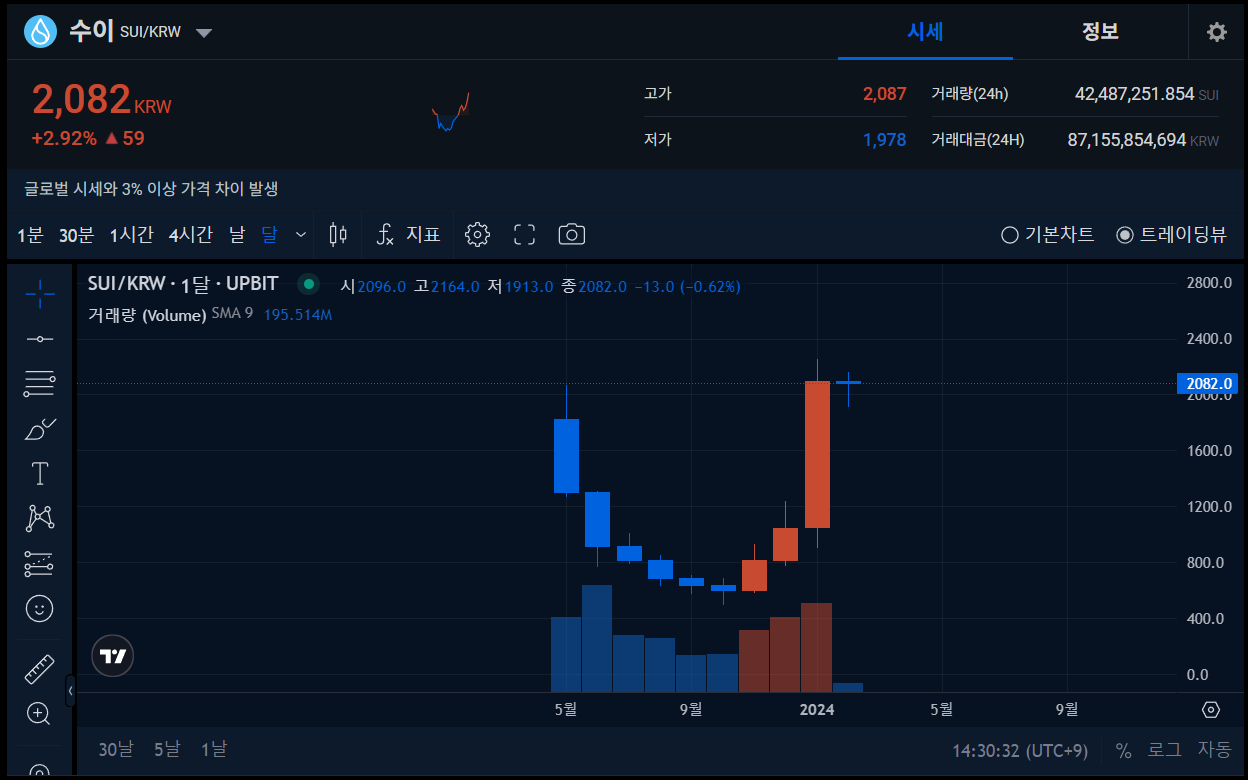The height and width of the screenshot is (780, 1248).
Task: Select the trend line drawing tool
Action: coord(40,339)
